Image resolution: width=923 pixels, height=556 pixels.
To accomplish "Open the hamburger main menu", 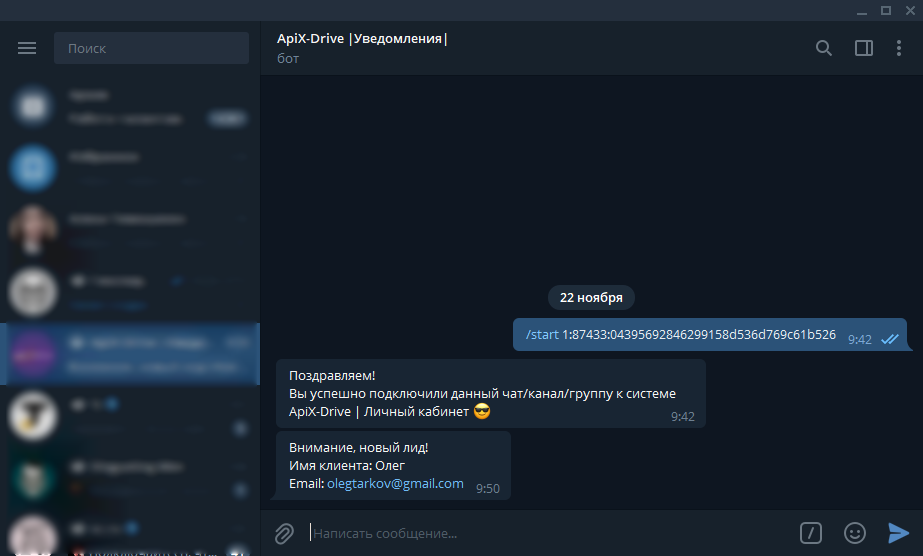I will (x=26, y=48).
